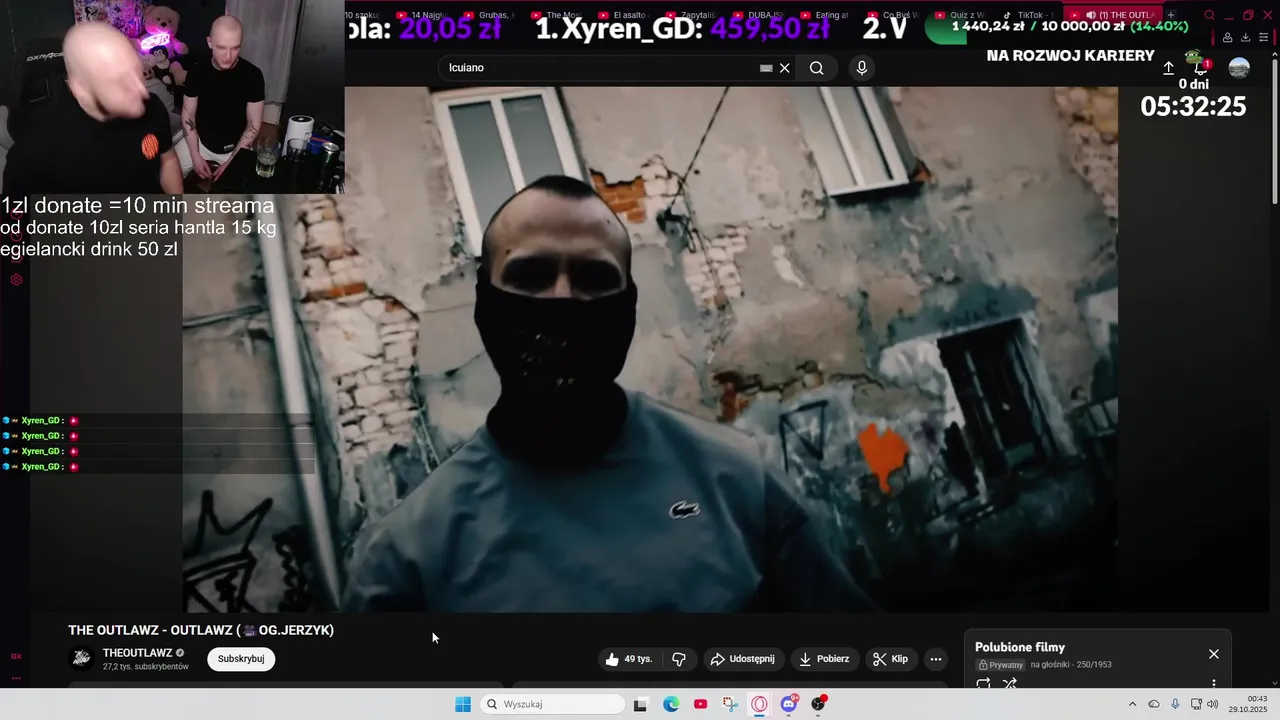Dislike the video with thumbs-down
This screenshot has height=720, width=1280.
679,659
